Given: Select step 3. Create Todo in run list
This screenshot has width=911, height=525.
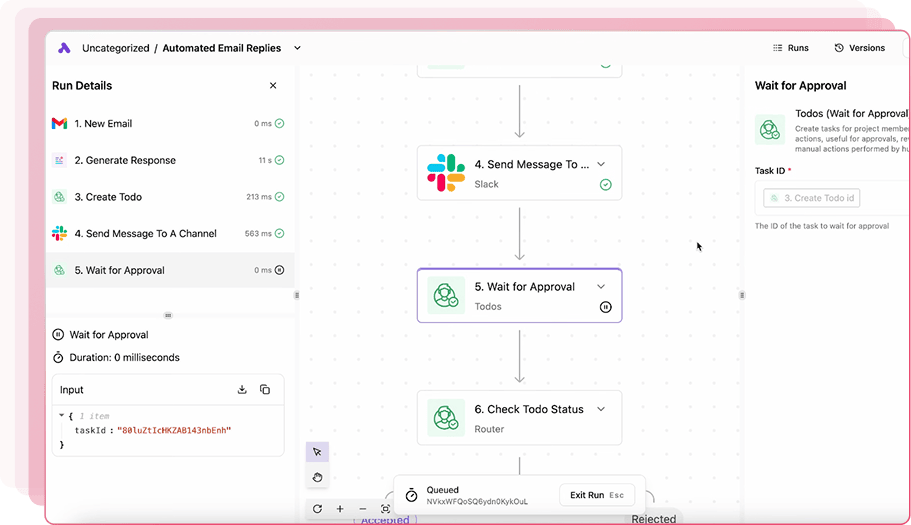Looking at the screenshot, I should tap(168, 197).
